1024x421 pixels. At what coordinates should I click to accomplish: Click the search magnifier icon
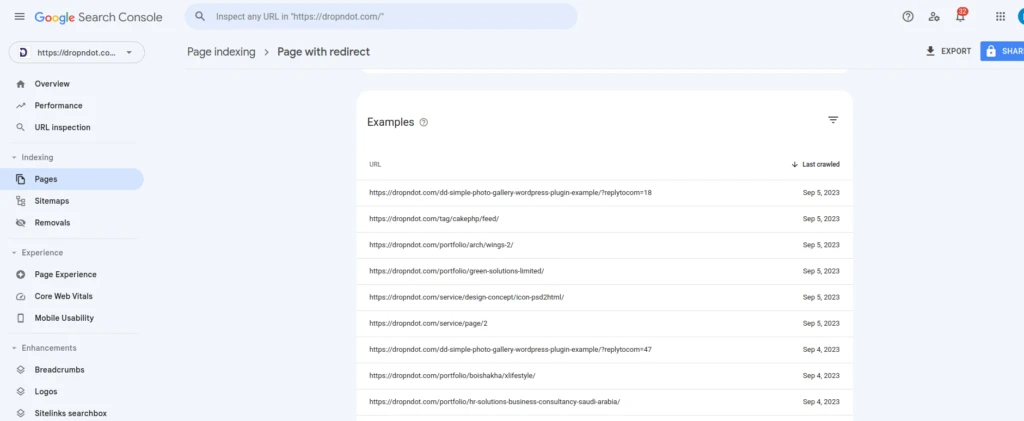pyautogui.click(x=200, y=16)
